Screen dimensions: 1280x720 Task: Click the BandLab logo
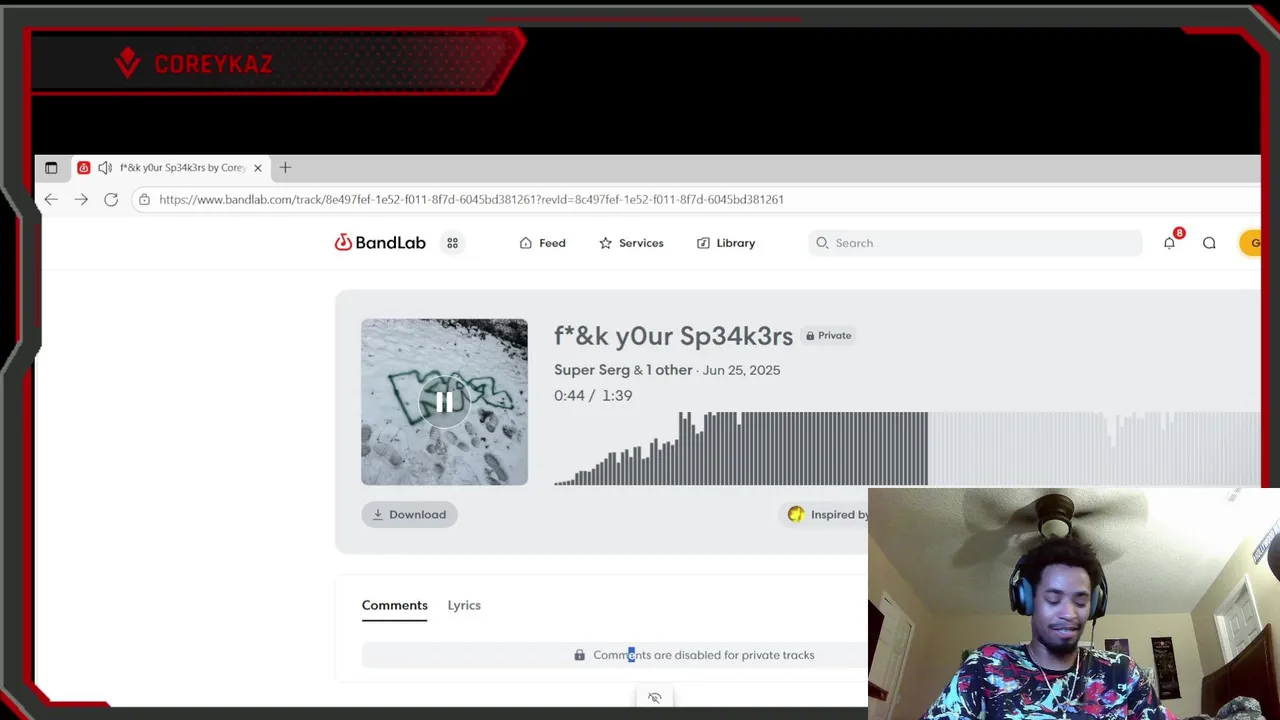(x=380, y=243)
